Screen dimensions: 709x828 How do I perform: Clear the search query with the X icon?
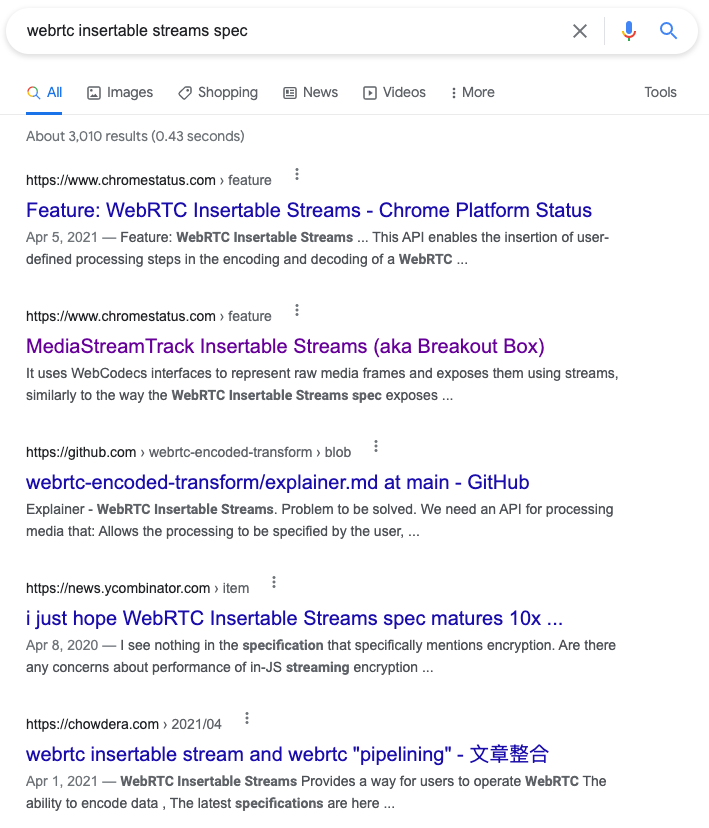(x=580, y=31)
